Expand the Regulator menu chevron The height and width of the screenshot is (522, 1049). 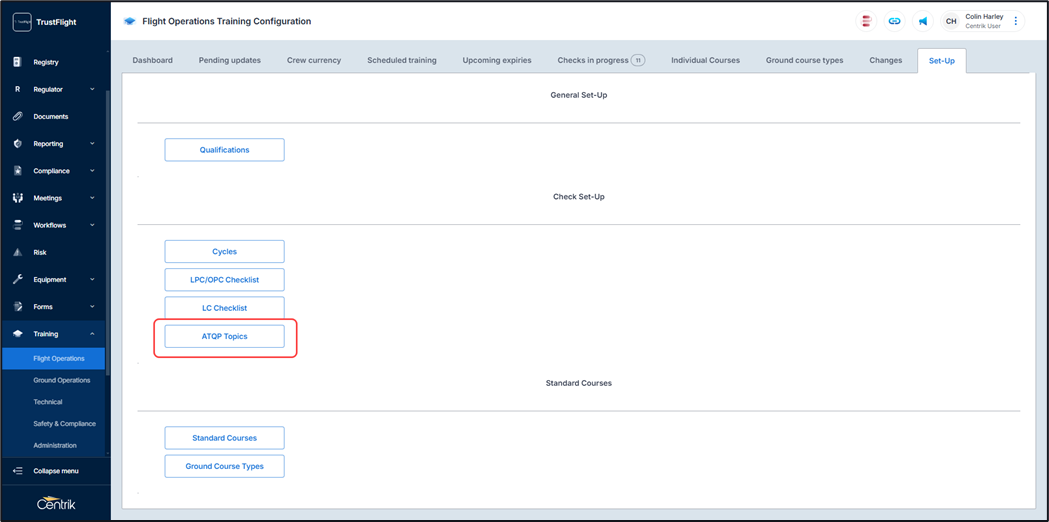[x=92, y=89]
